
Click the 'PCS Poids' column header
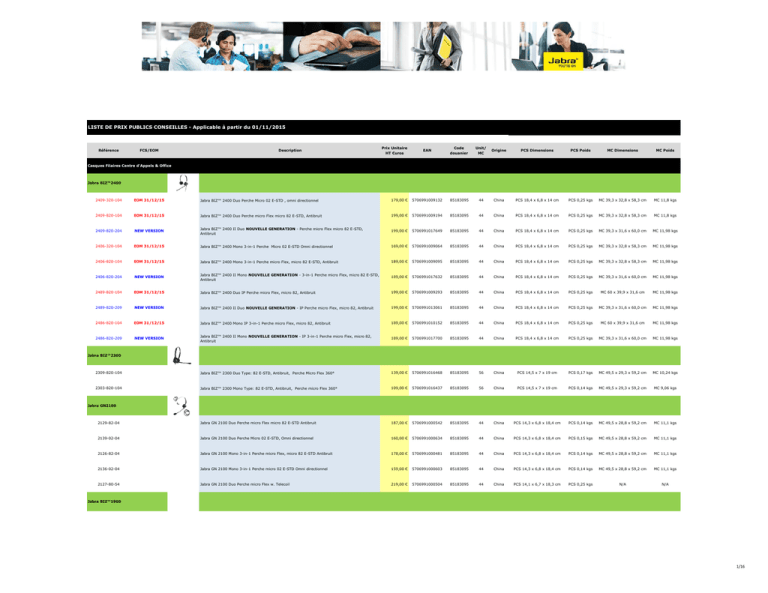point(580,150)
